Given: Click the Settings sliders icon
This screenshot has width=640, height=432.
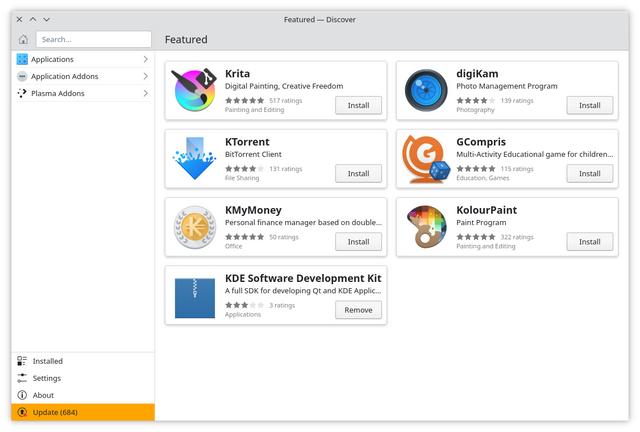Looking at the screenshot, I should pyautogui.click(x=22, y=378).
